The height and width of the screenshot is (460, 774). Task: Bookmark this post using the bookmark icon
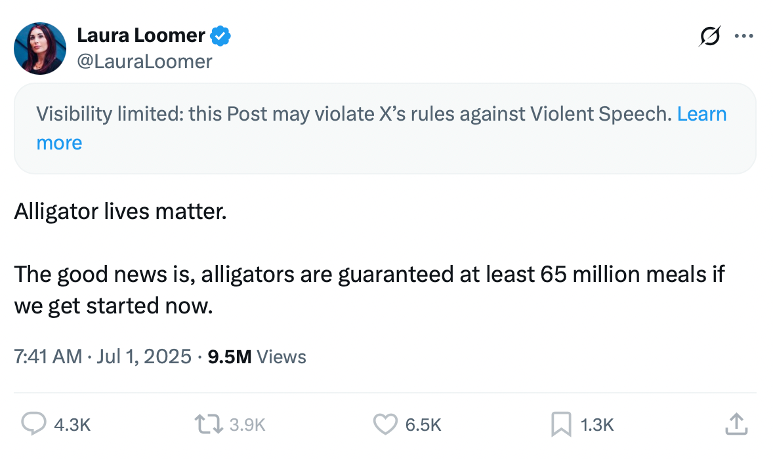coord(561,424)
